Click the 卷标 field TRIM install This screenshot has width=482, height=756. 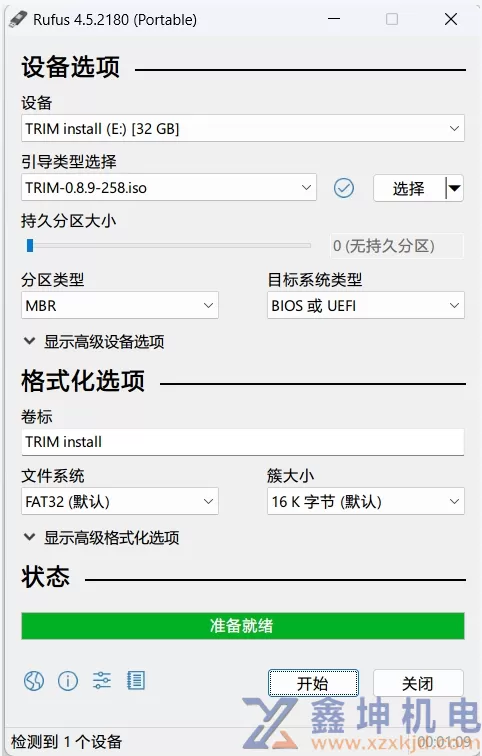click(x=243, y=442)
